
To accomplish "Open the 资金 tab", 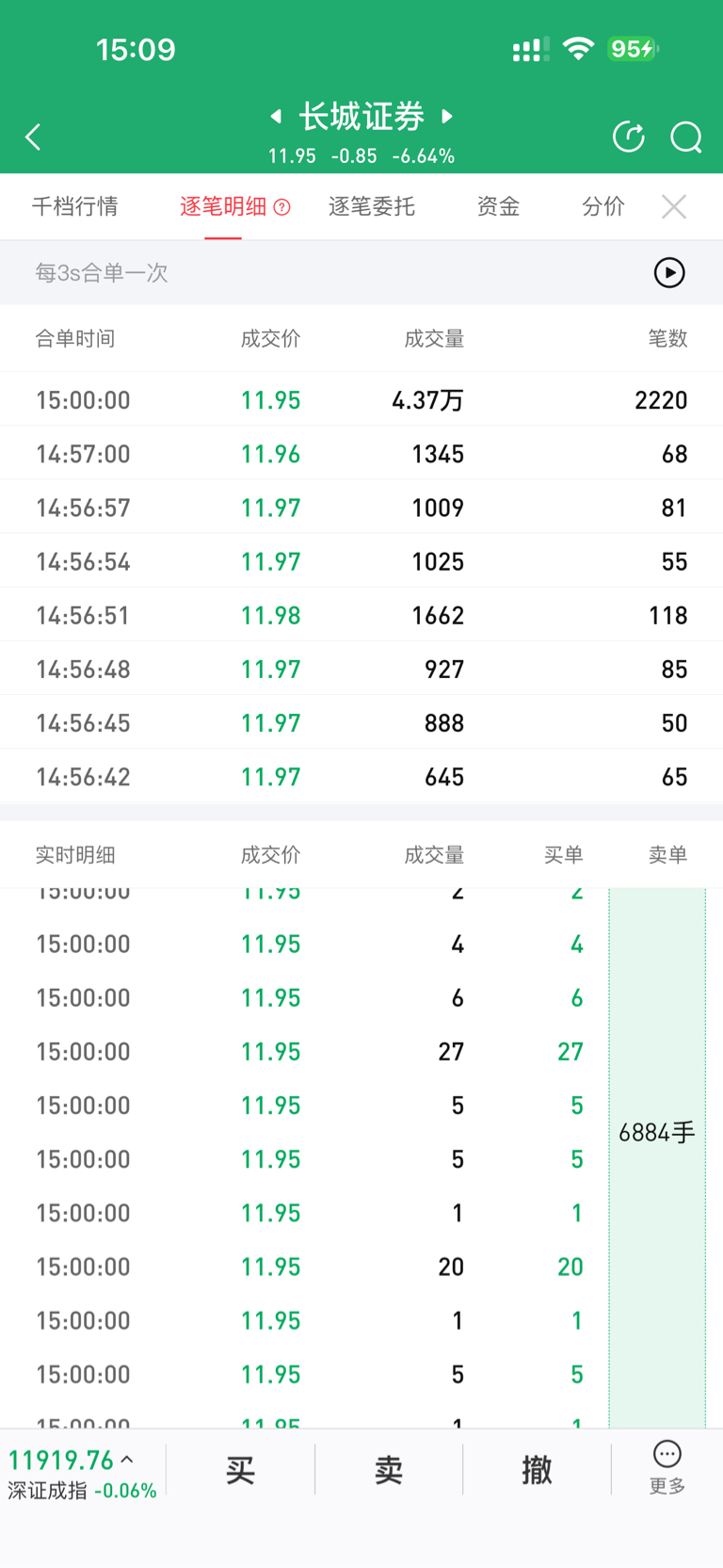I will (x=498, y=206).
